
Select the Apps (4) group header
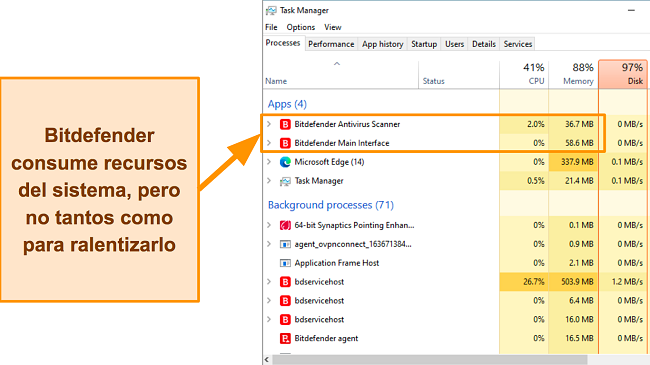coord(287,104)
